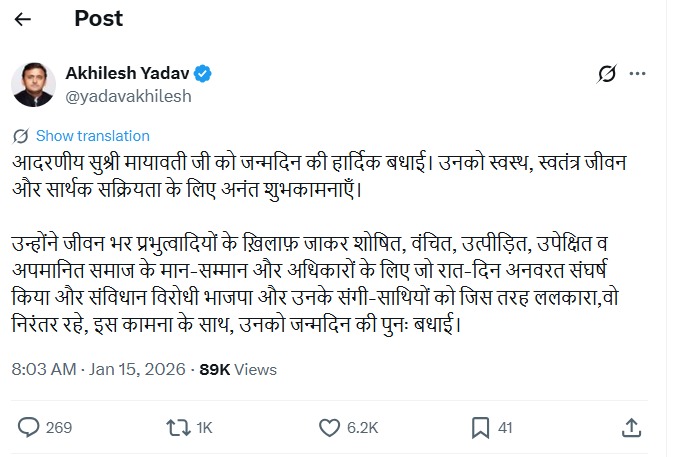Click the translate icon beside Show translation

[x=21, y=136]
